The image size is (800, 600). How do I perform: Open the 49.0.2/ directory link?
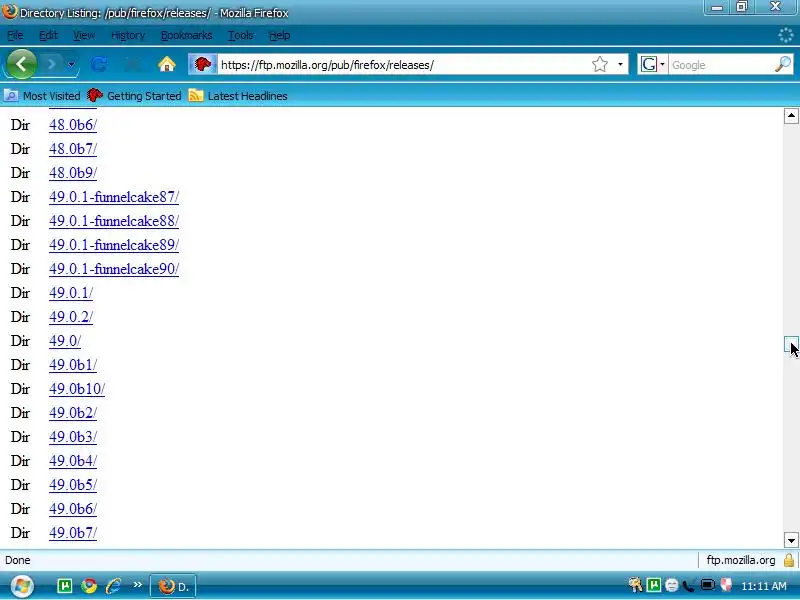coord(71,317)
